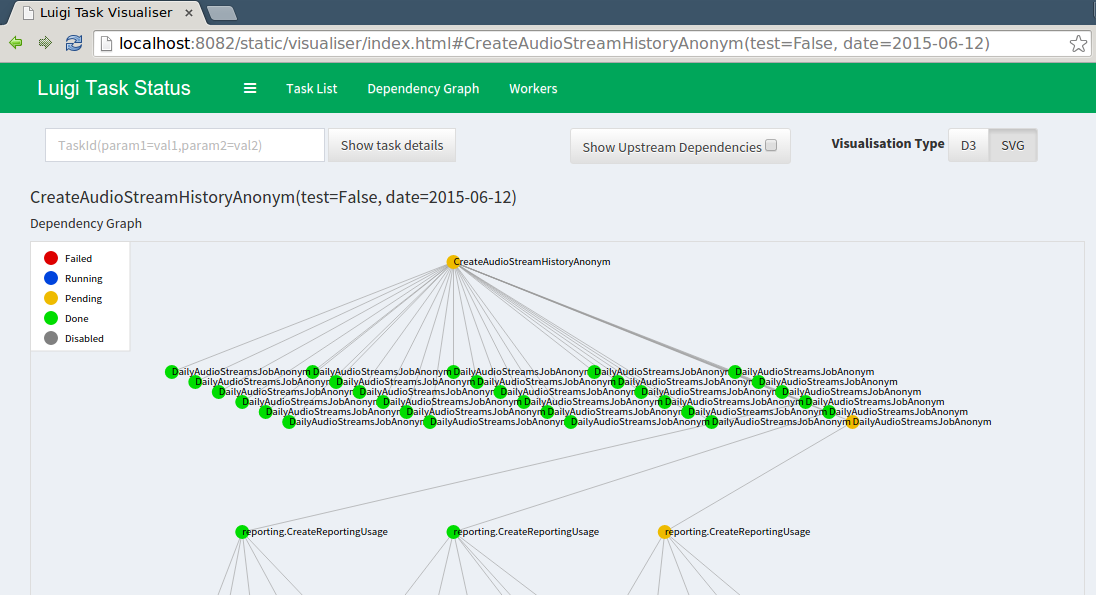Open the hamburger menu in the navbar
The height and width of the screenshot is (595, 1096).
249,88
